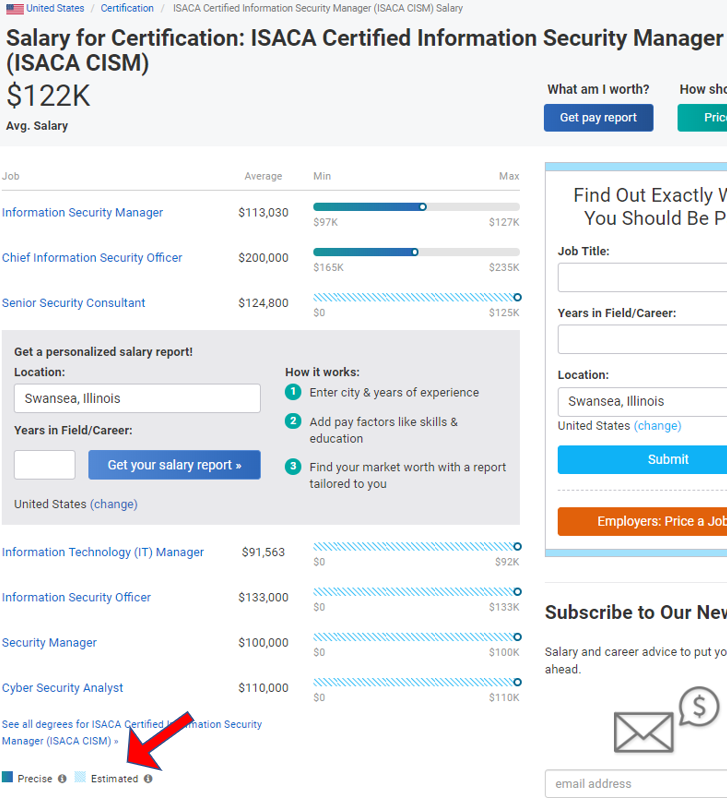The height and width of the screenshot is (798, 727).
Task: Click the Location field in personalized report box
Action: (137, 398)
